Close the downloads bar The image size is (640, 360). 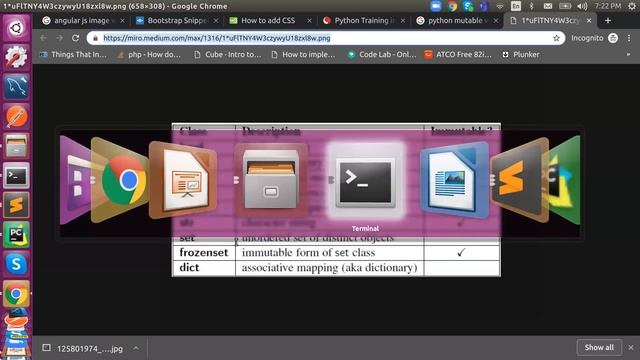click(631, 347)
